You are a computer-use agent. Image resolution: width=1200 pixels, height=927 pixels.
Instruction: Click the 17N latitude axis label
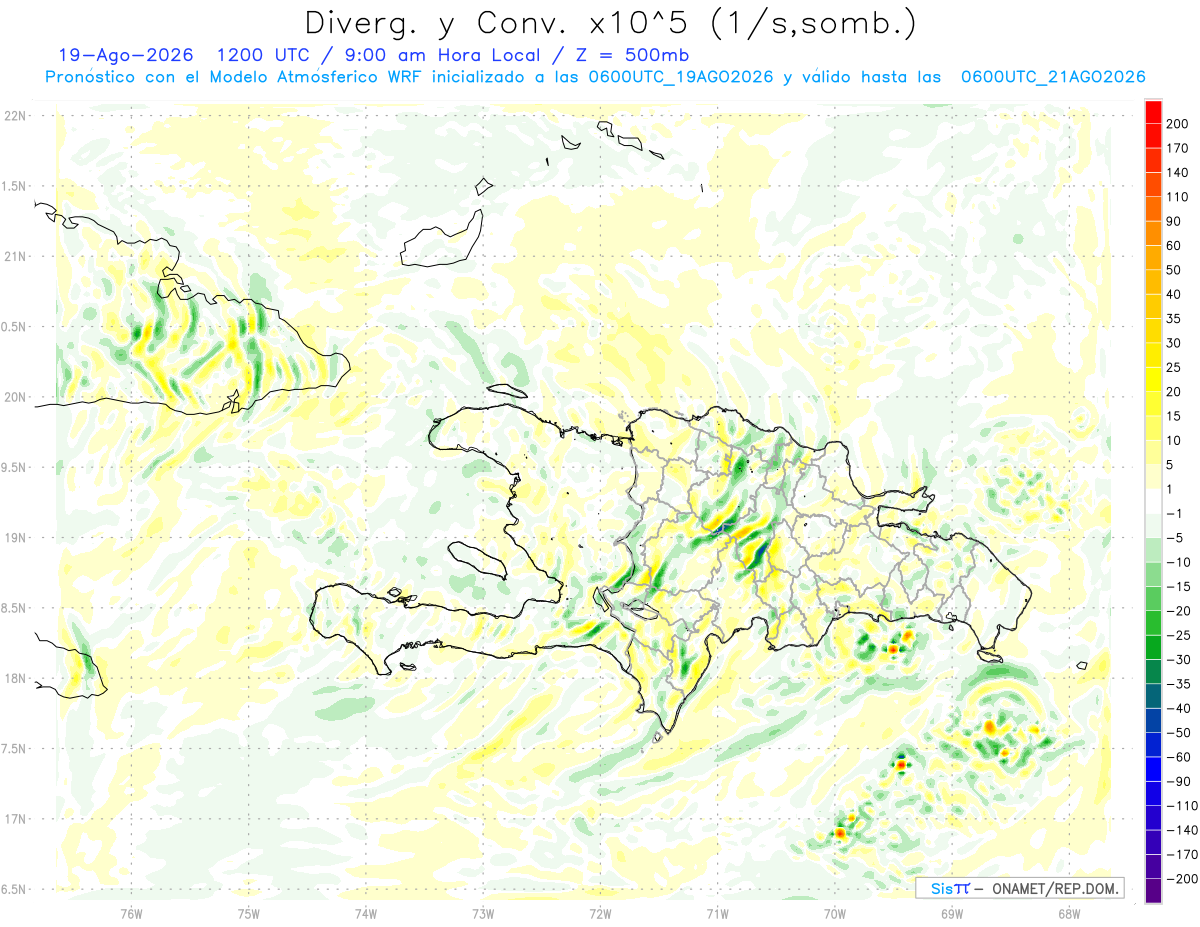15,820
